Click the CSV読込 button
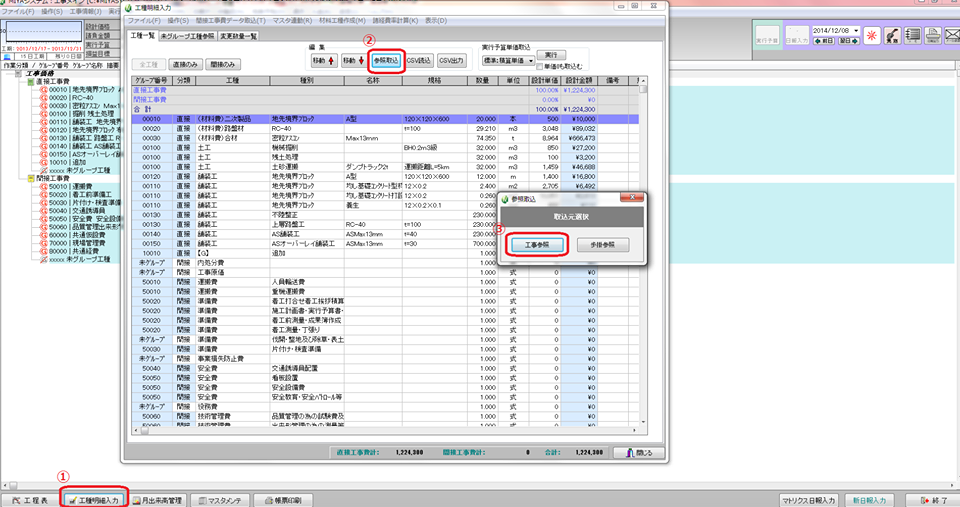 (x=419, y=61)
